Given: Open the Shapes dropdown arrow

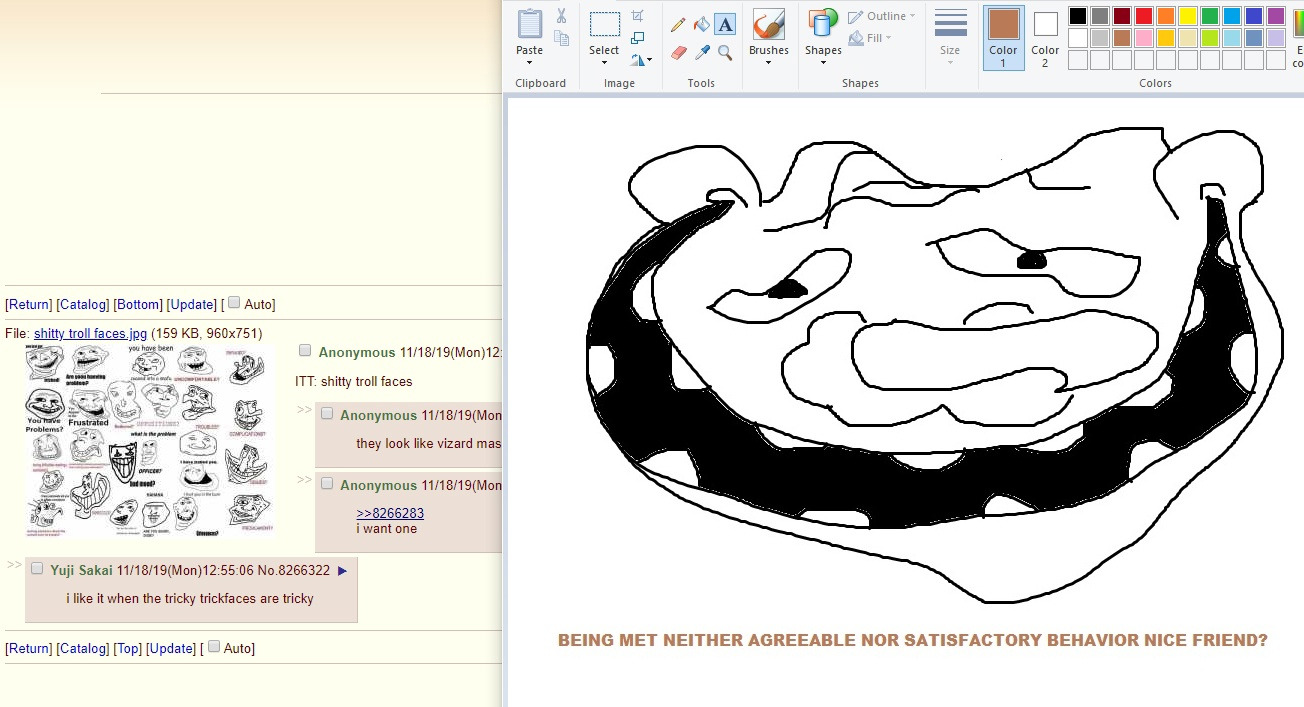Looking at the screenshot, I should click(x=823, y=64).
